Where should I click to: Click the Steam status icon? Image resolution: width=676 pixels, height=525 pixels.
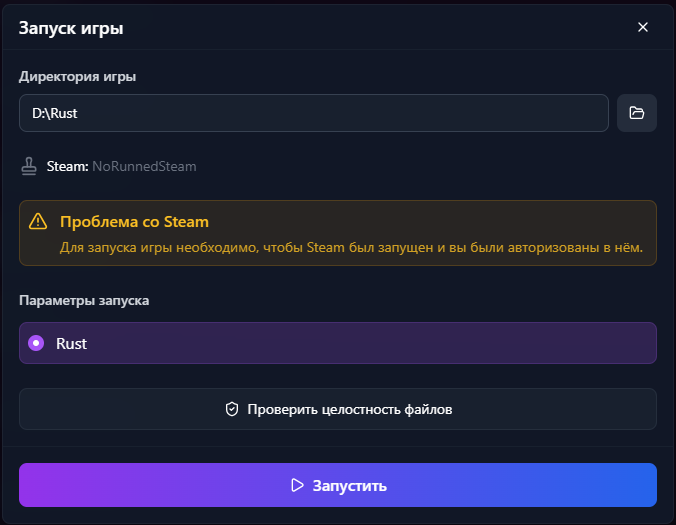[29, 166]
